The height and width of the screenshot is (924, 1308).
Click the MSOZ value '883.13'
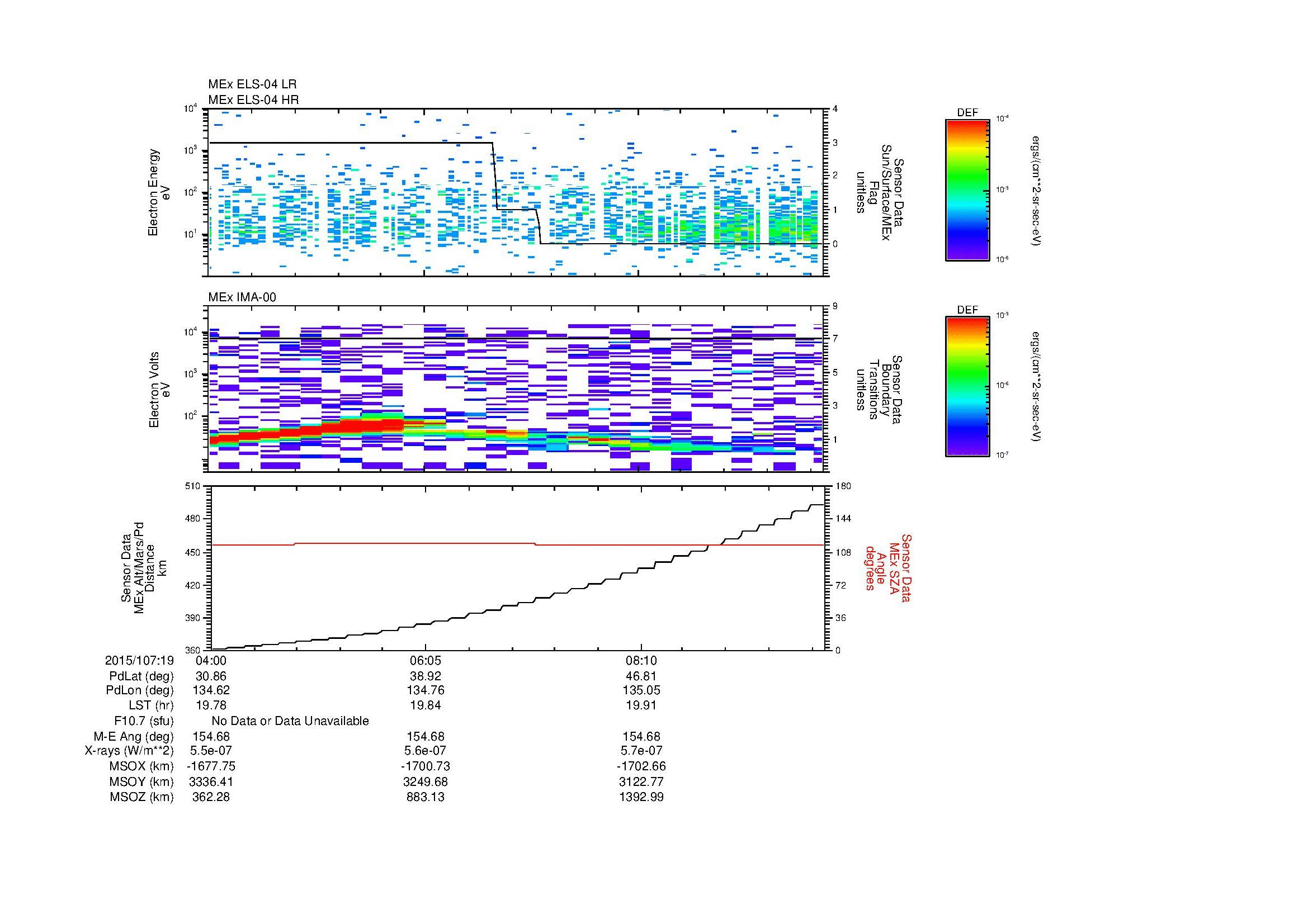click(426, 797)
